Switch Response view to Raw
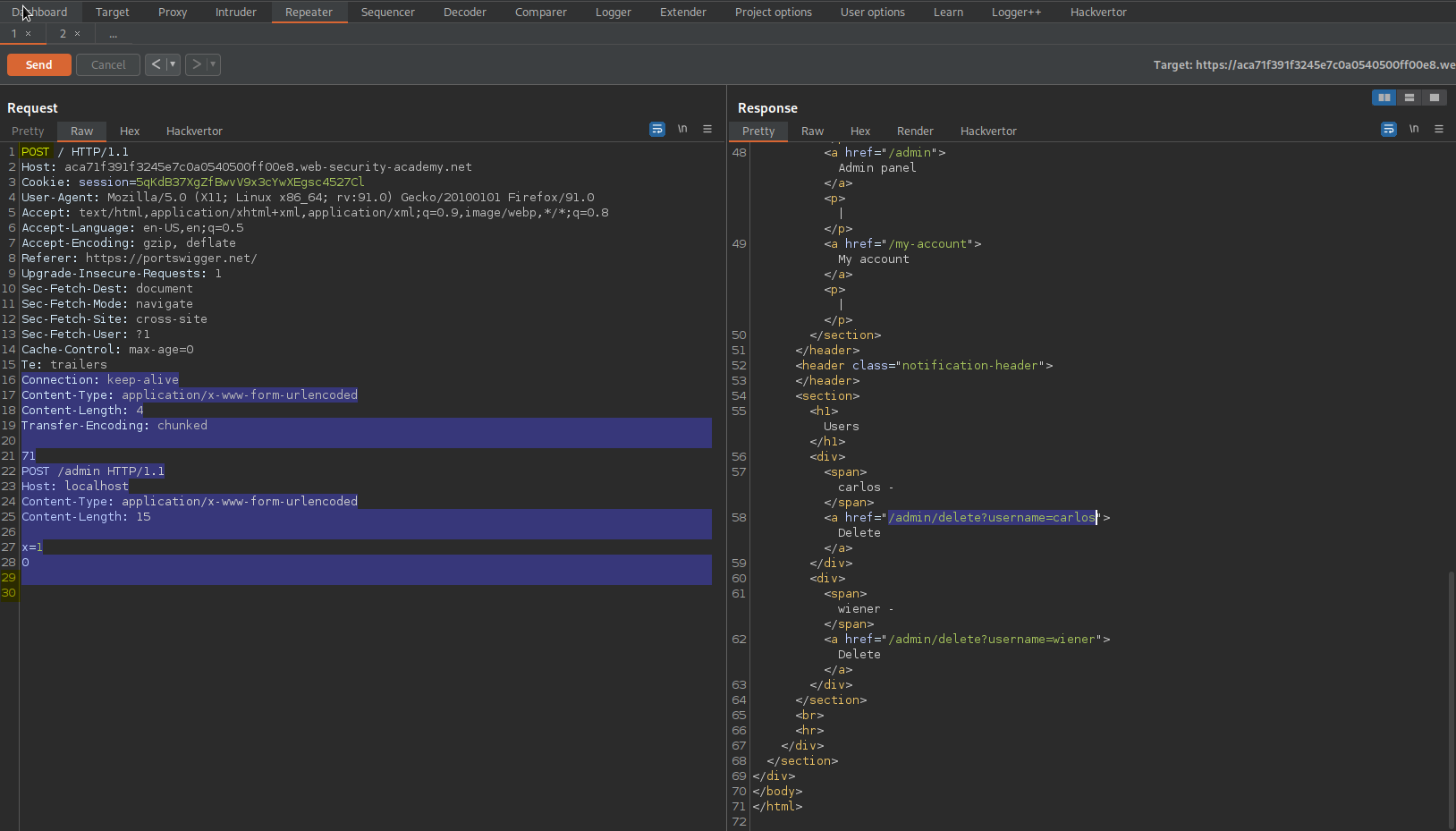The height and width of the screenshot is (831, 1456). coord(813,131)
